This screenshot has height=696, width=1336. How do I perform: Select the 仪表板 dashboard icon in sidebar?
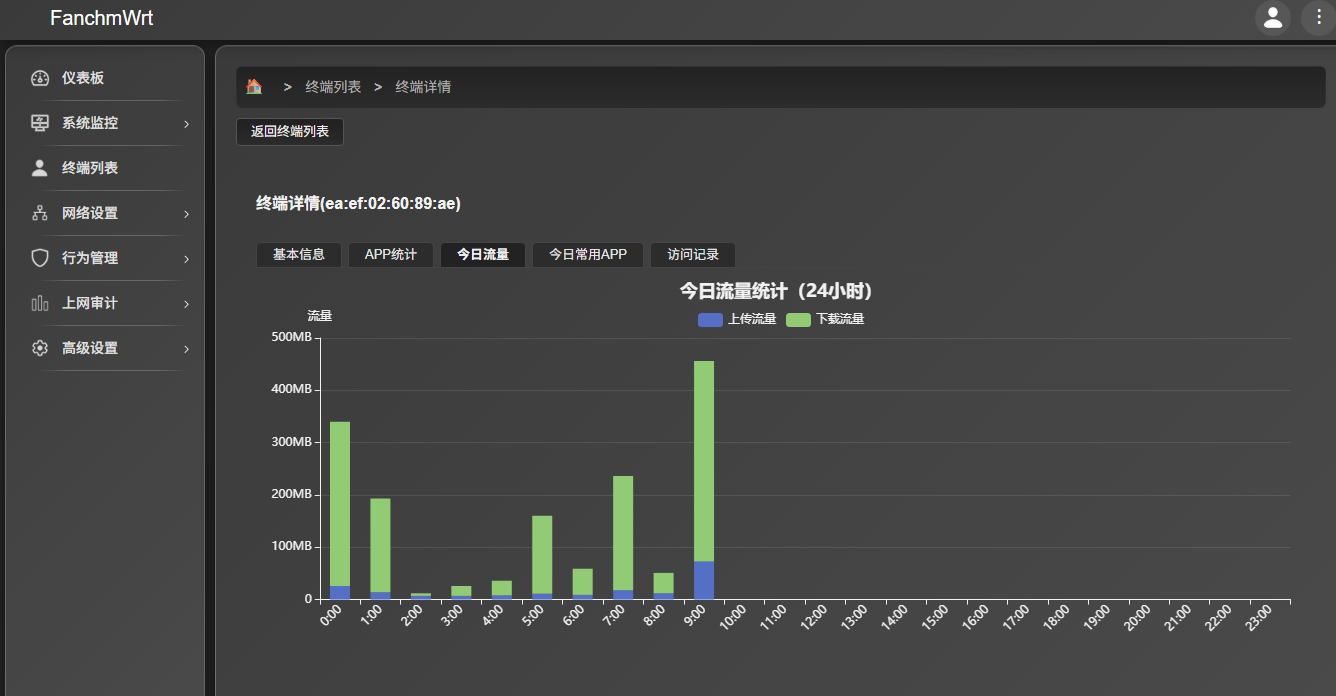click(x=40, y=77)
